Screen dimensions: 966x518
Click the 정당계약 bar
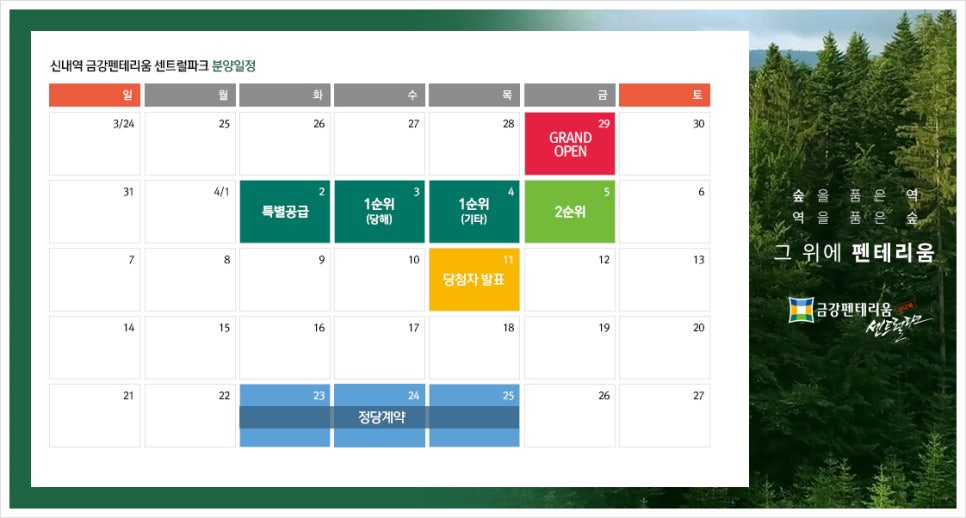tap(380, 417)
